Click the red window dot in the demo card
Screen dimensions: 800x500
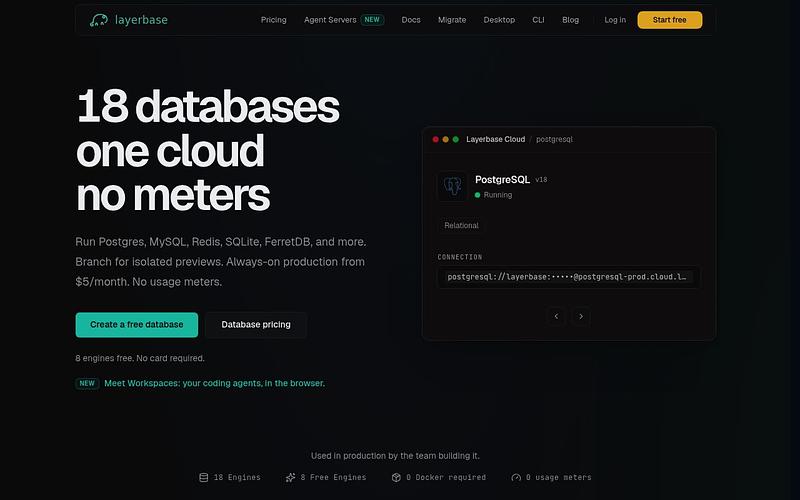(435, 139)
